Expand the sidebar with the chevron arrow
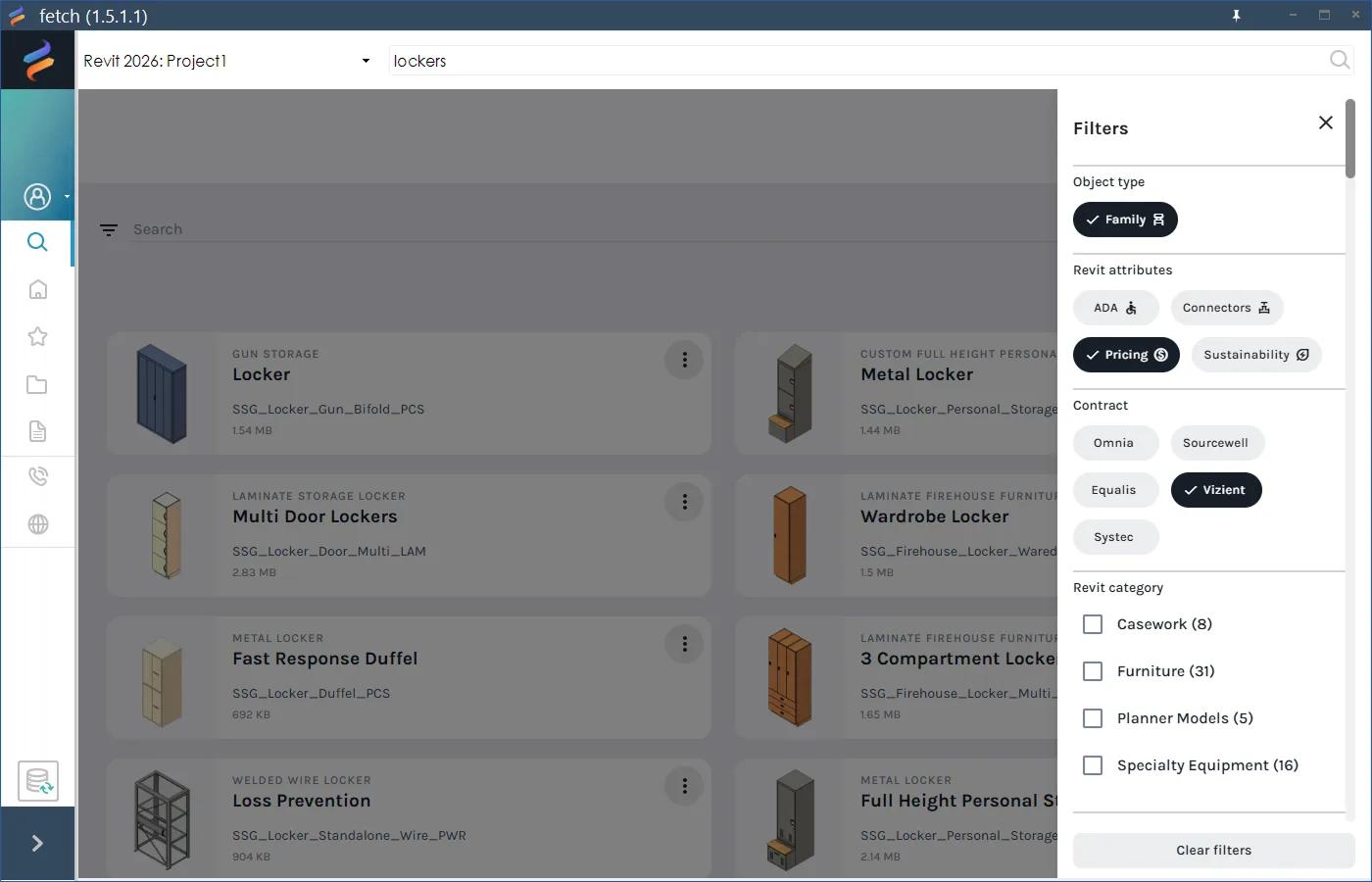This screenshot has height=882, width=1372. tap(37, 844)
